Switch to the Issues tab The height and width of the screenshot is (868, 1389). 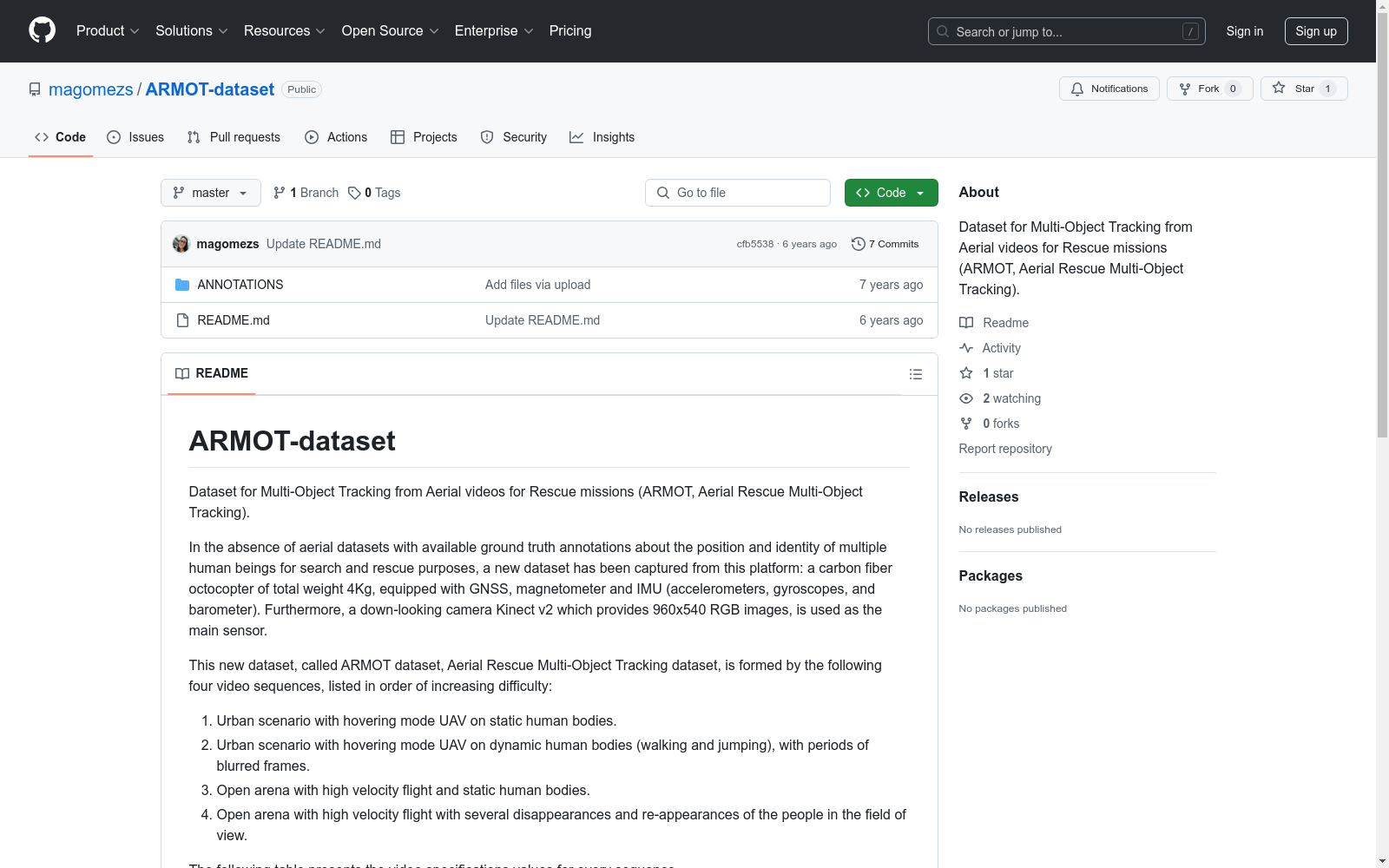click(x=135, y=137)
